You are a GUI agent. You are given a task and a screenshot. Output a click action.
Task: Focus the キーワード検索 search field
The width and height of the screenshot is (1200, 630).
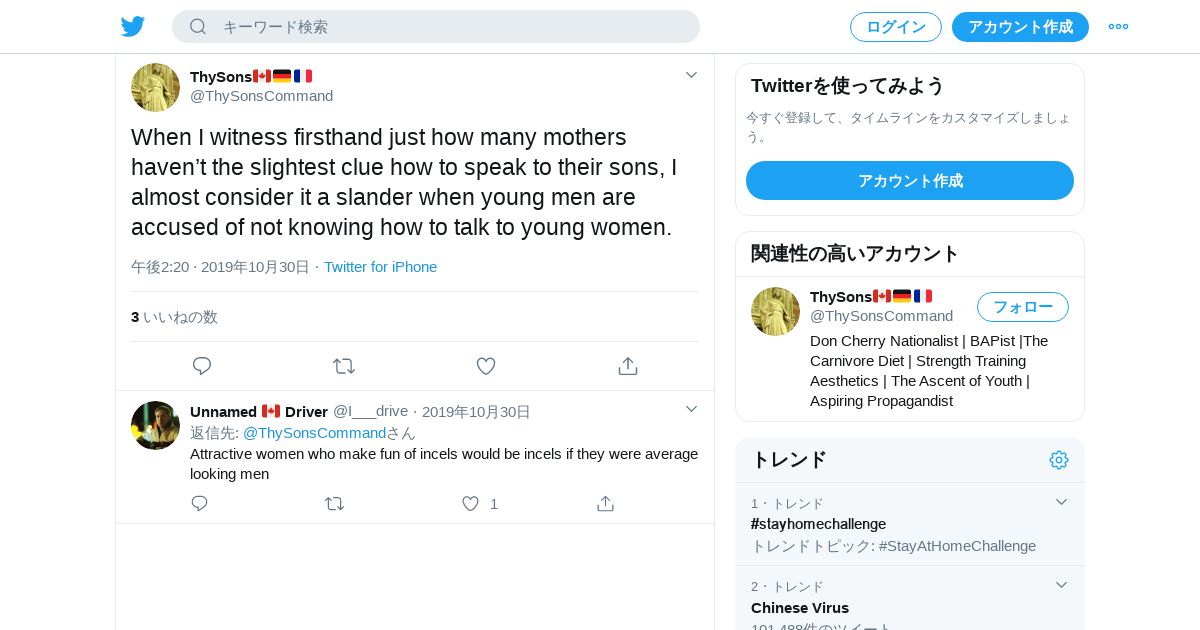click(450, 27)
